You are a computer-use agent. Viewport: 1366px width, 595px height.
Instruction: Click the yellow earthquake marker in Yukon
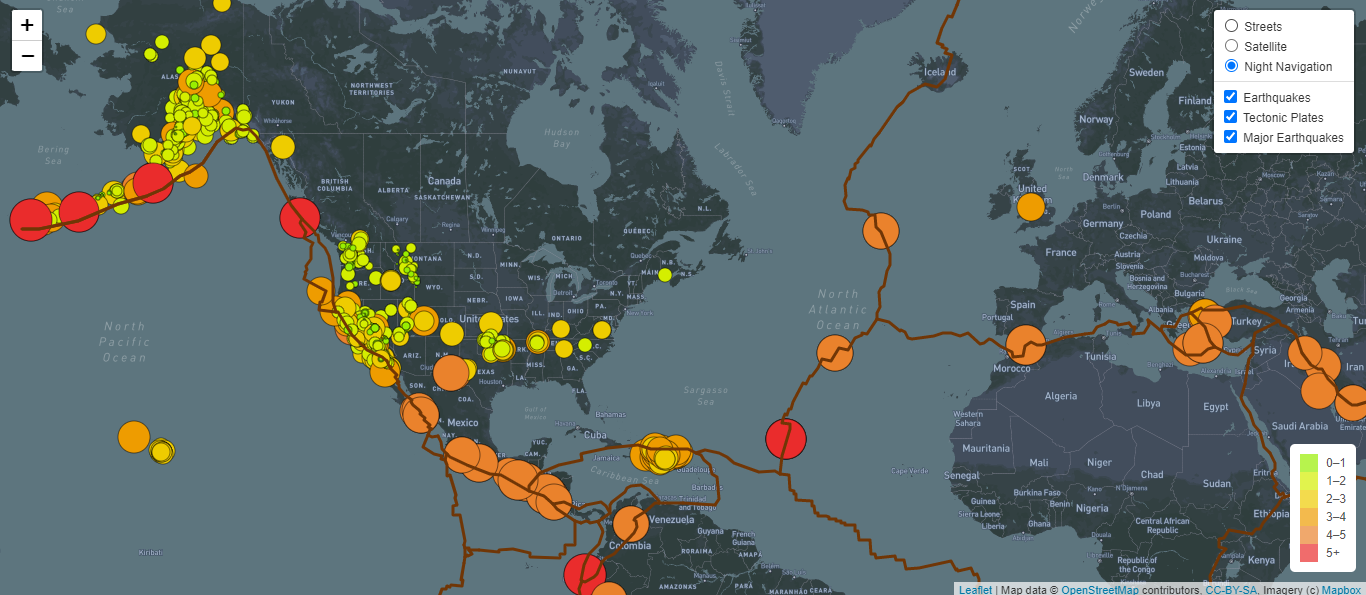[x=283, y=146]
